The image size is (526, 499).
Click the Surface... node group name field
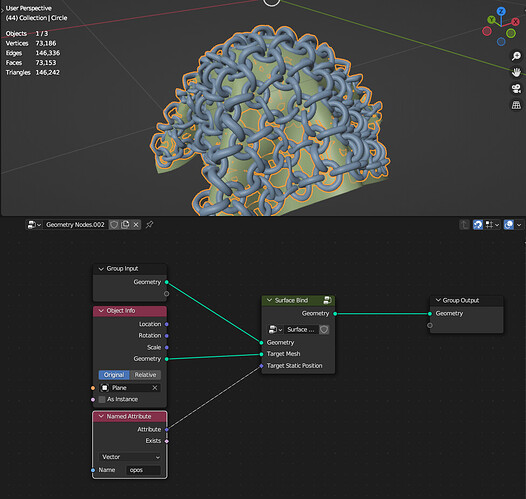click(x=301, y=330)
